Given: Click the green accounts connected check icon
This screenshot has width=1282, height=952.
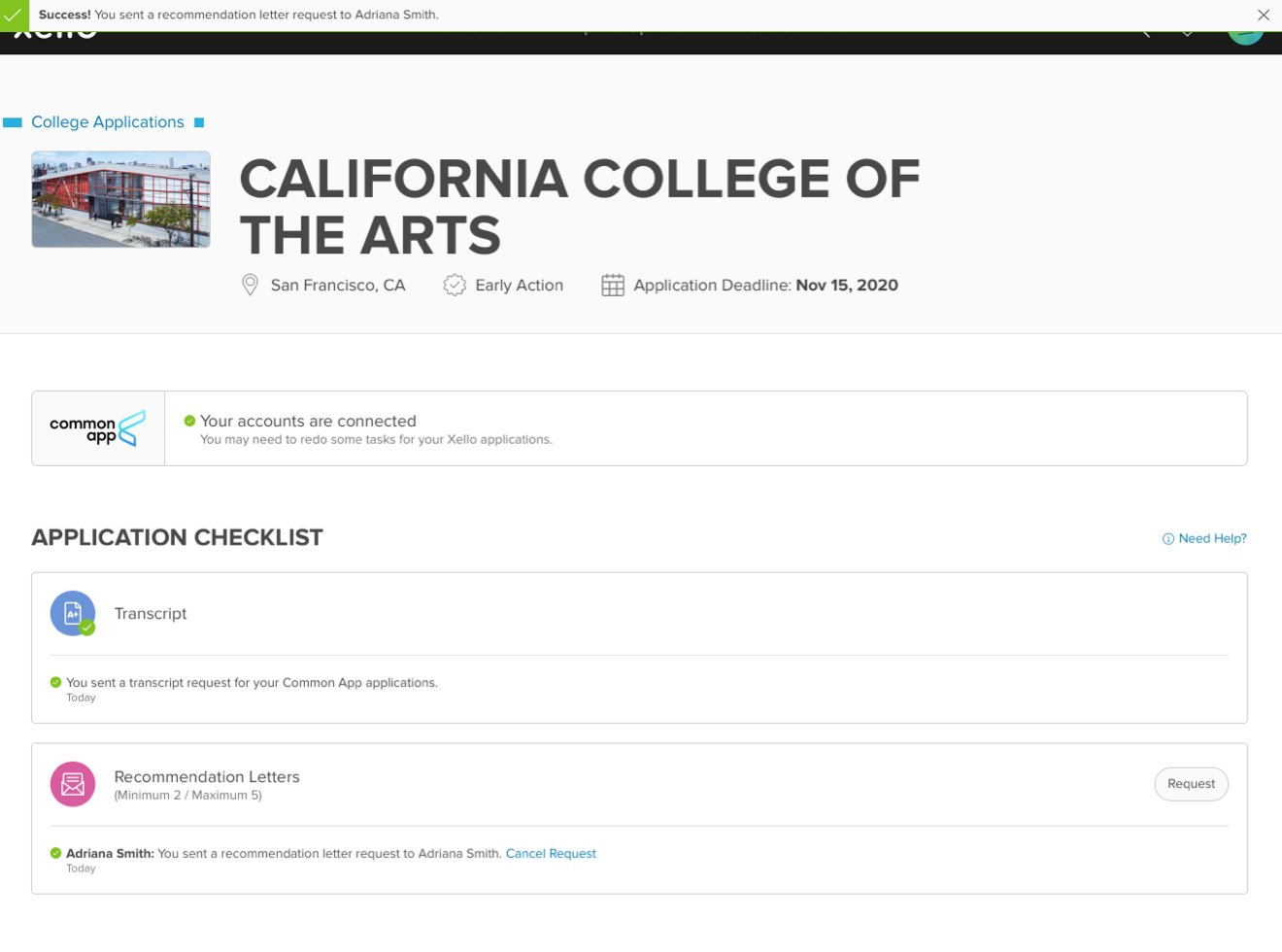Looking at the screenshot, I should tap(189, 421).
